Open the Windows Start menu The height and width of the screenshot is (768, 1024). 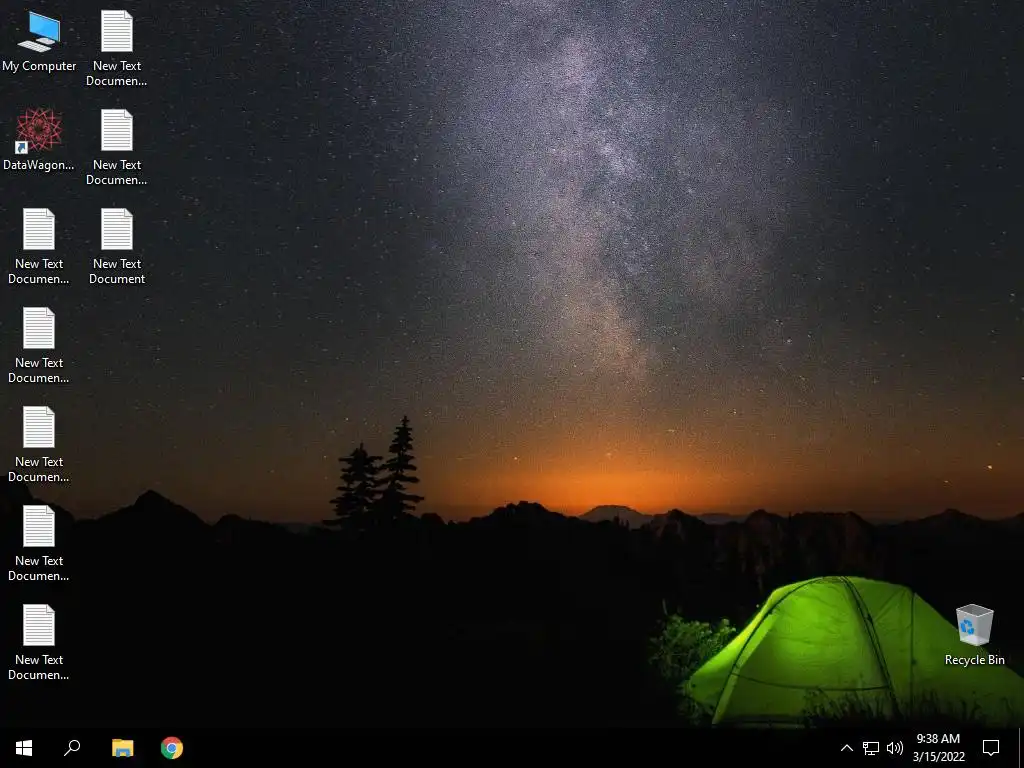point(24,748)
